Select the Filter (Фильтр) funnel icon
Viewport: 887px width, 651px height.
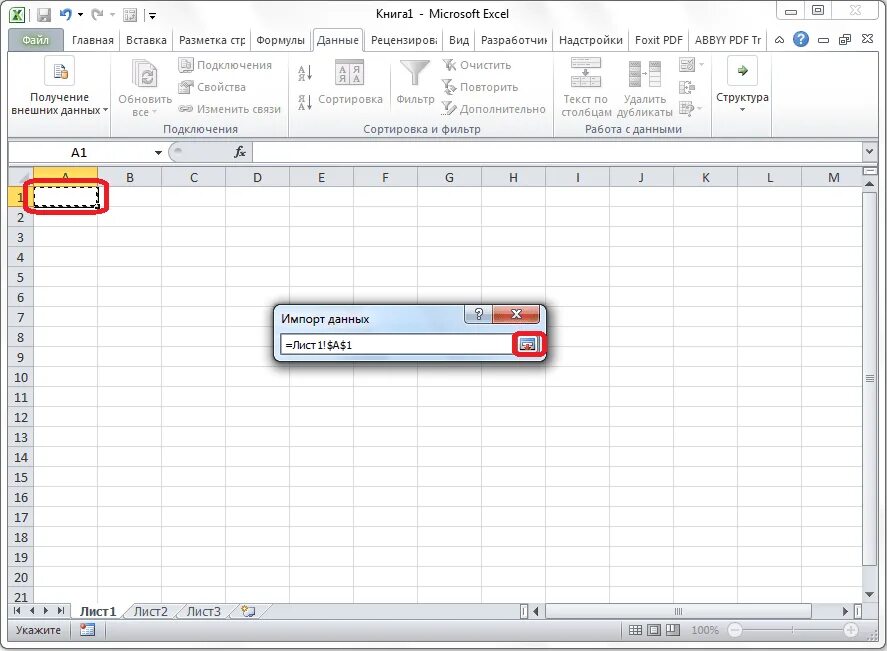coord(415,74)
